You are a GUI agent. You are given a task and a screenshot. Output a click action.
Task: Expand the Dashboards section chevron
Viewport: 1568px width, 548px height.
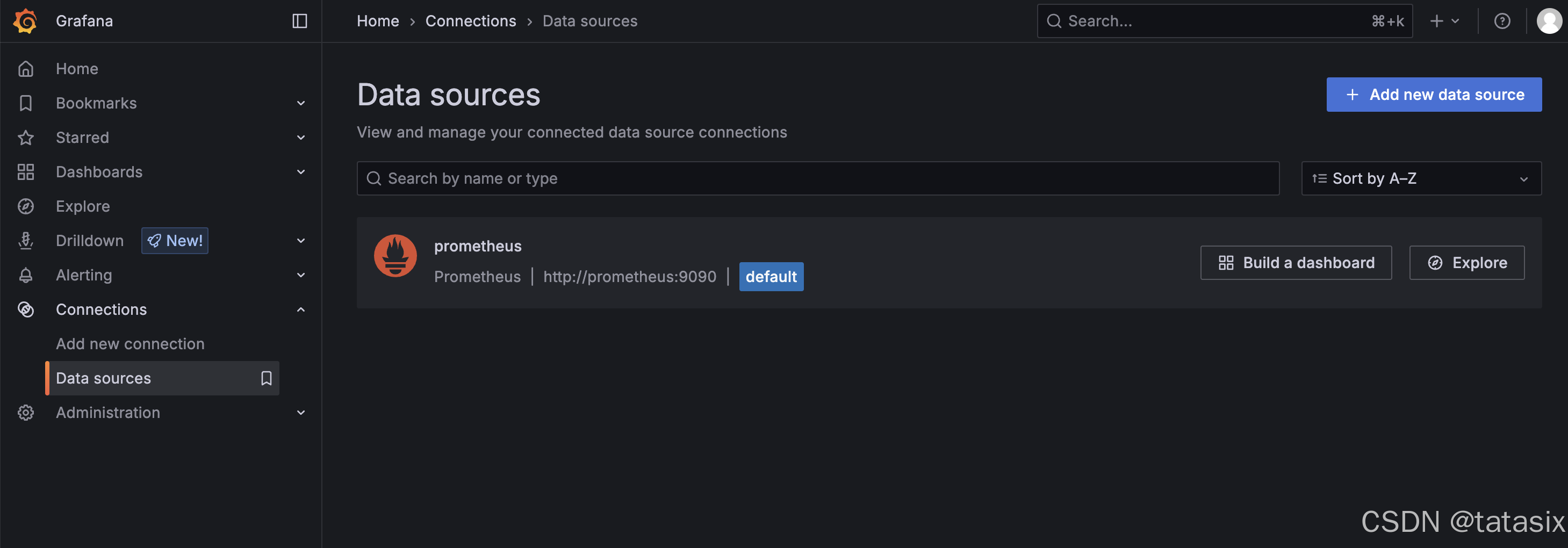coord(301,172)
